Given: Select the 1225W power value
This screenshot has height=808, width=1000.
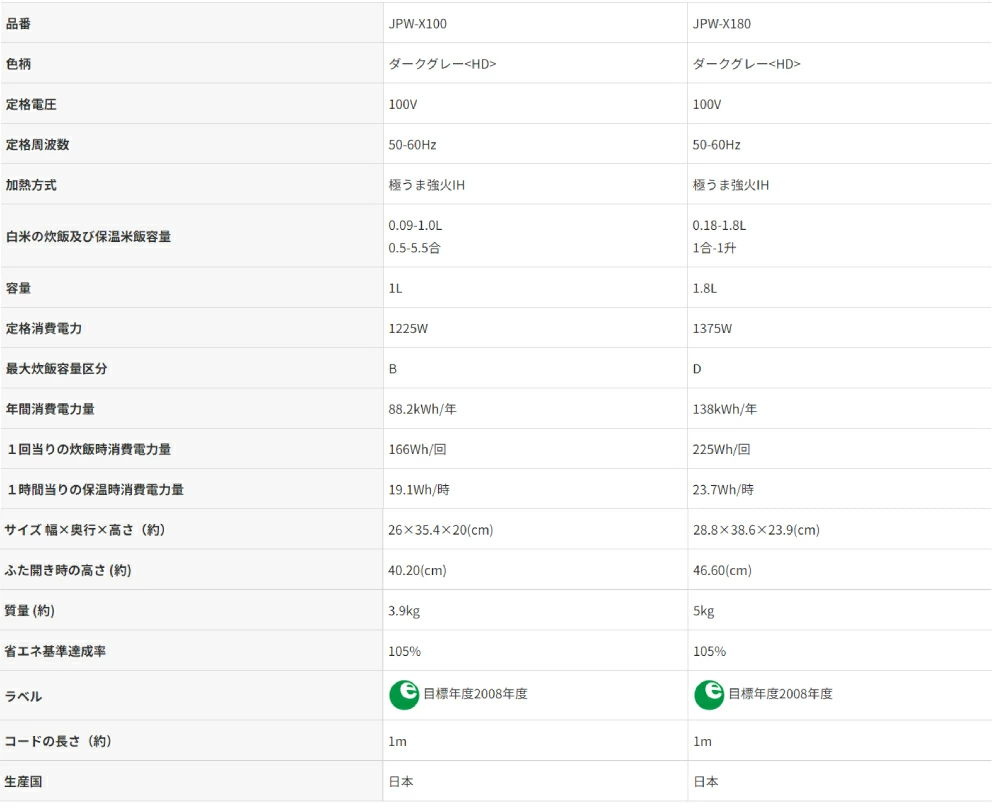Looking at the screenshot, I should click(408, 328).
